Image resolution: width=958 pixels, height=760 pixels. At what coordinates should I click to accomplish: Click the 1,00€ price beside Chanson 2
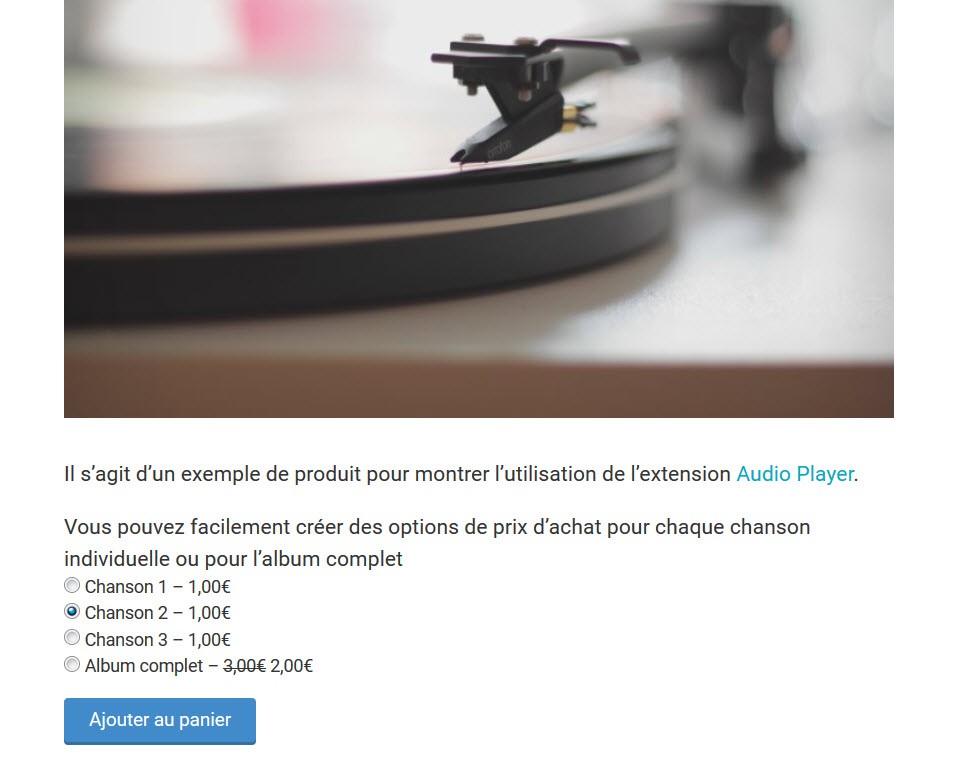(x=209, y=613)
